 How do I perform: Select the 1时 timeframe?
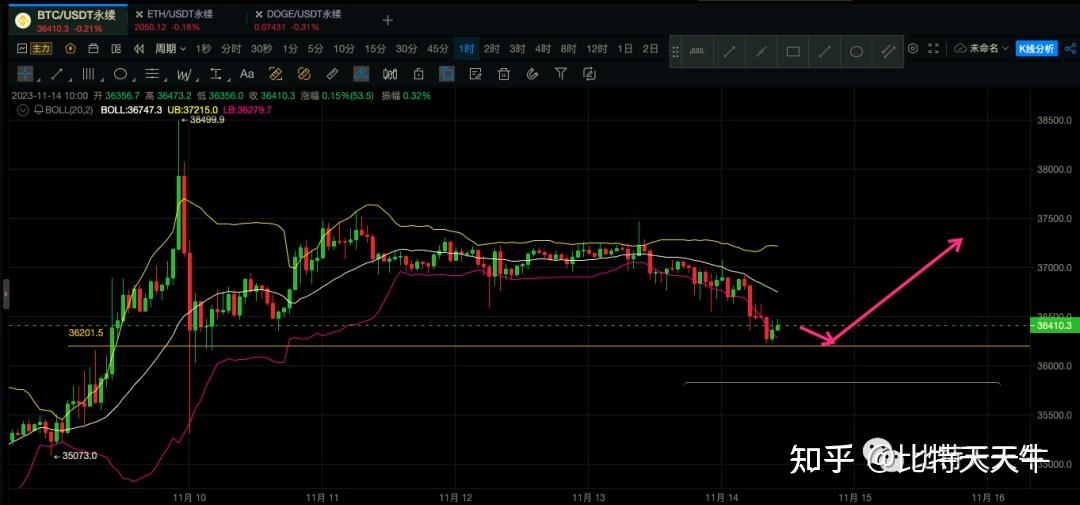tap(466, 49)
